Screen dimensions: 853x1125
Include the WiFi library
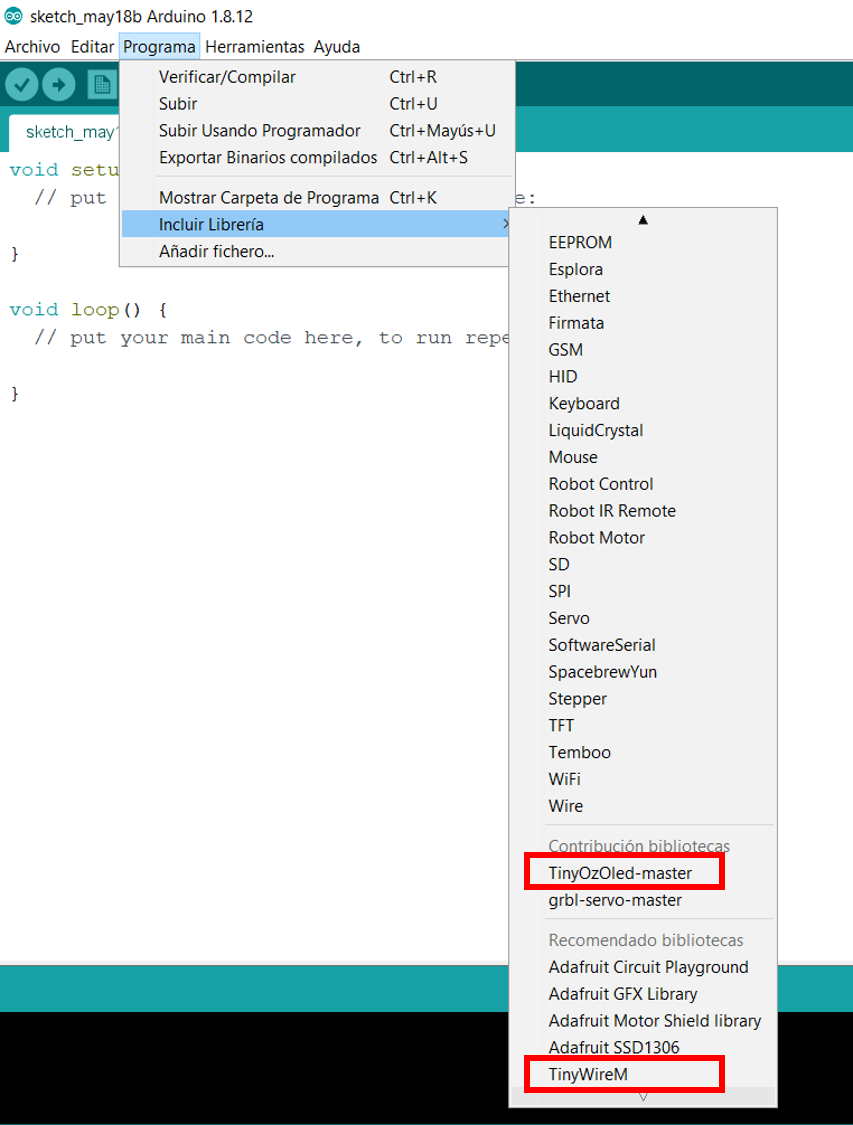click(643, 779)
